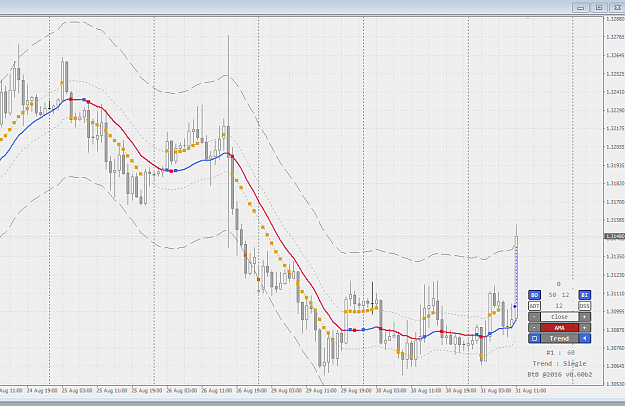Screen dimensions: 625x406
Task: Click the '31 Aug 03:00' time label
Action: pos(496,391)
